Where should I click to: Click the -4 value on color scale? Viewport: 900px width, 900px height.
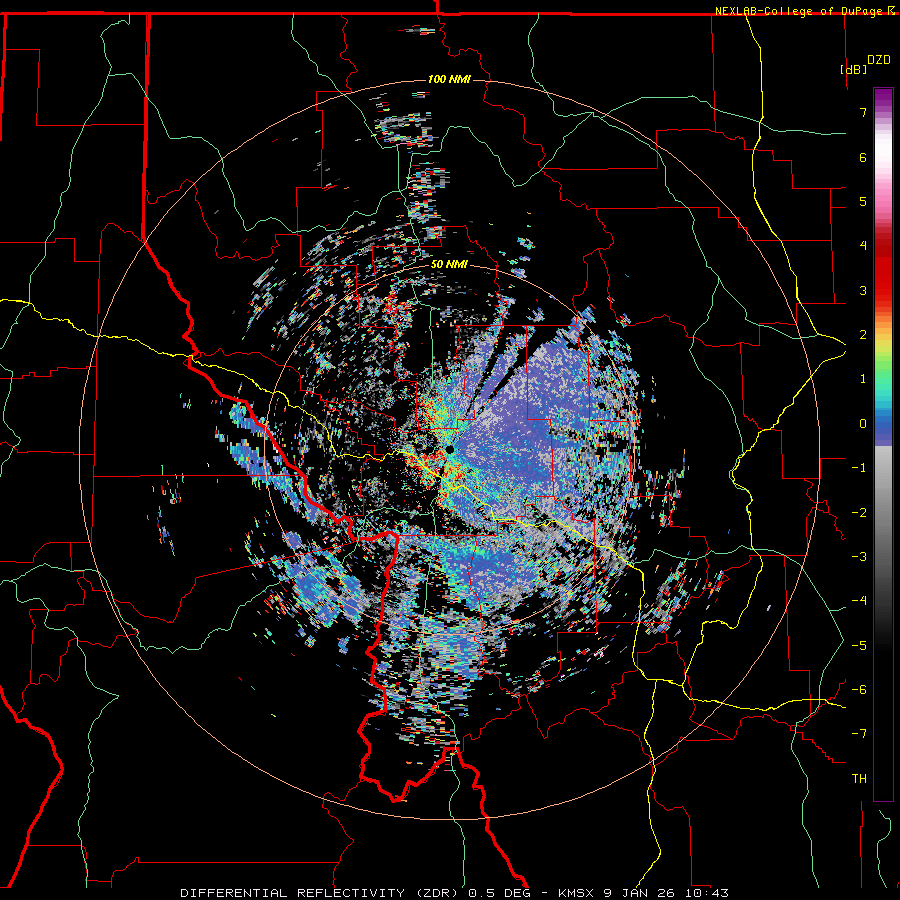point(859,601)
